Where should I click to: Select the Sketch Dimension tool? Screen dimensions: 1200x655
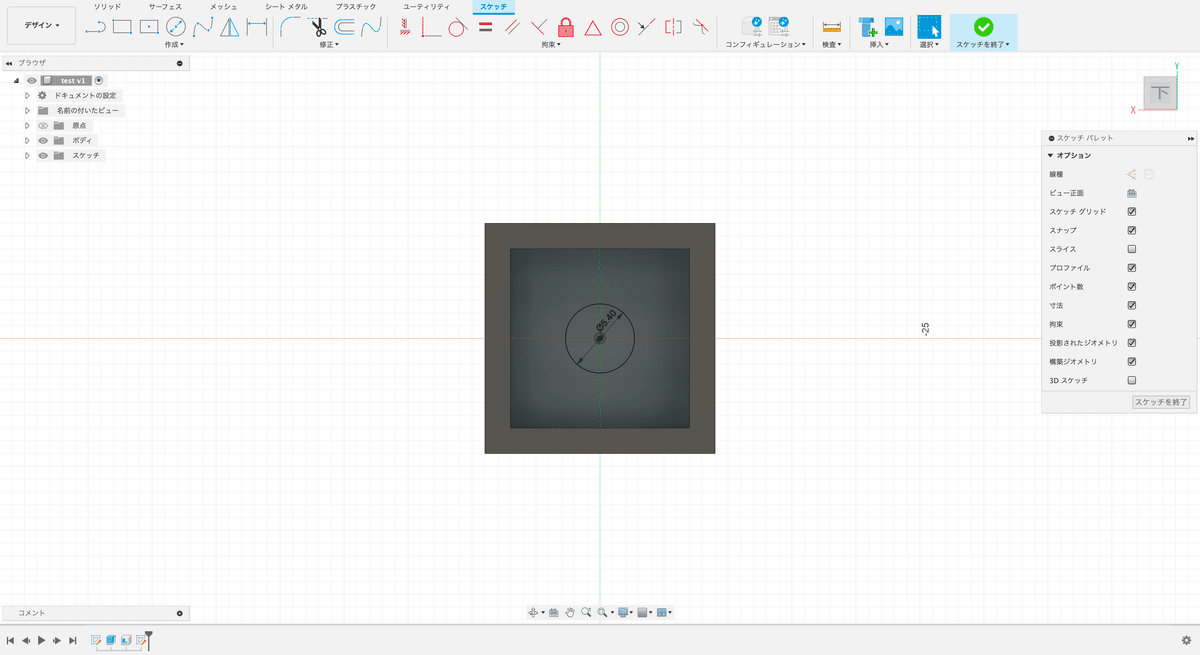(x=257, y=27)
